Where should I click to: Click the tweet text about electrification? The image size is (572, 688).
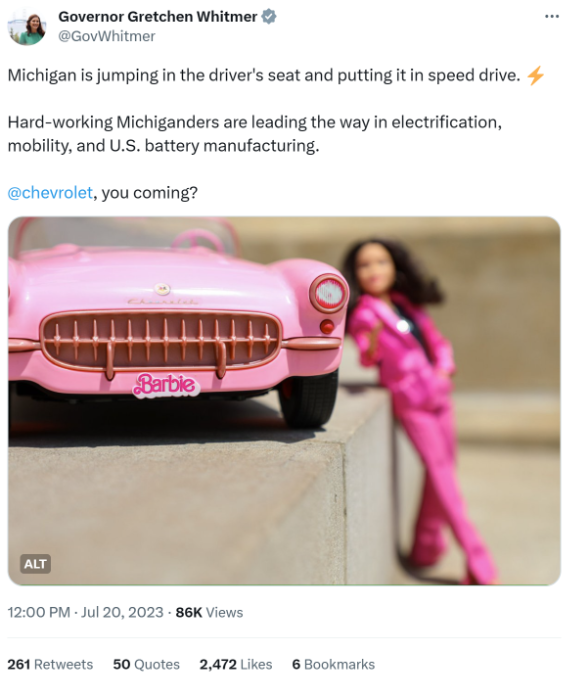click(x=254, y=134)
